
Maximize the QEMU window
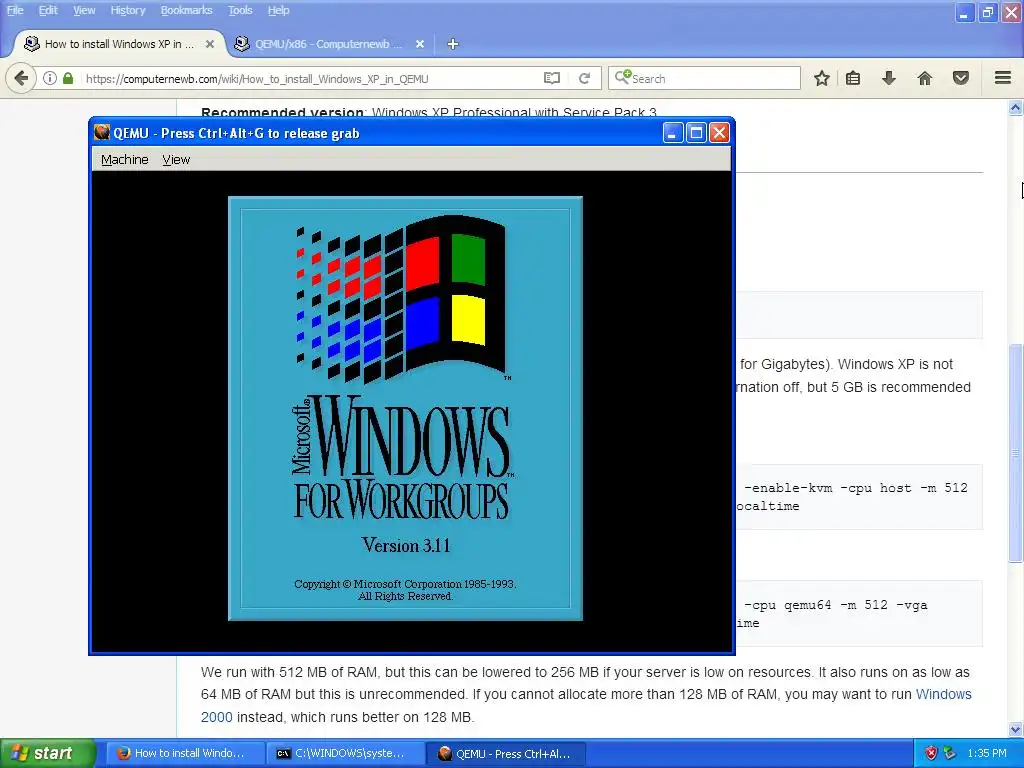(x=696, y=133)
